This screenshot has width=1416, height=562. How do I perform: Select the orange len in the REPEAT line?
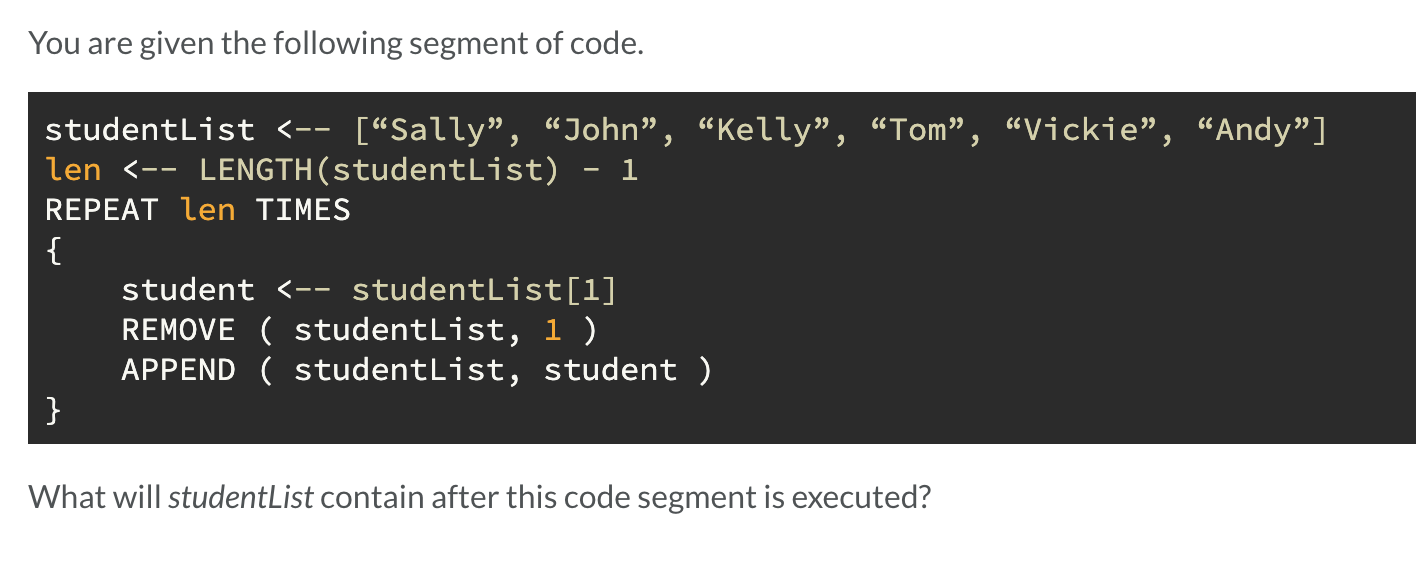207,210
